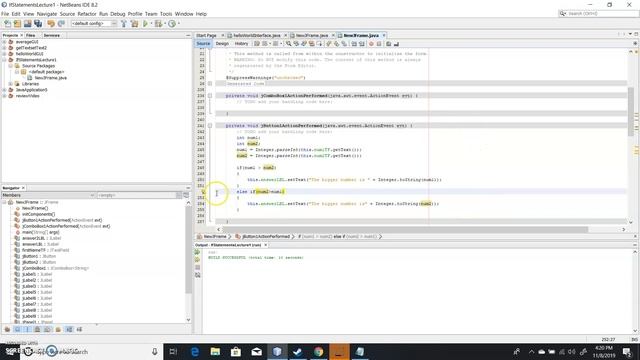Switch to the Services tab

click(x=52, y=35)
